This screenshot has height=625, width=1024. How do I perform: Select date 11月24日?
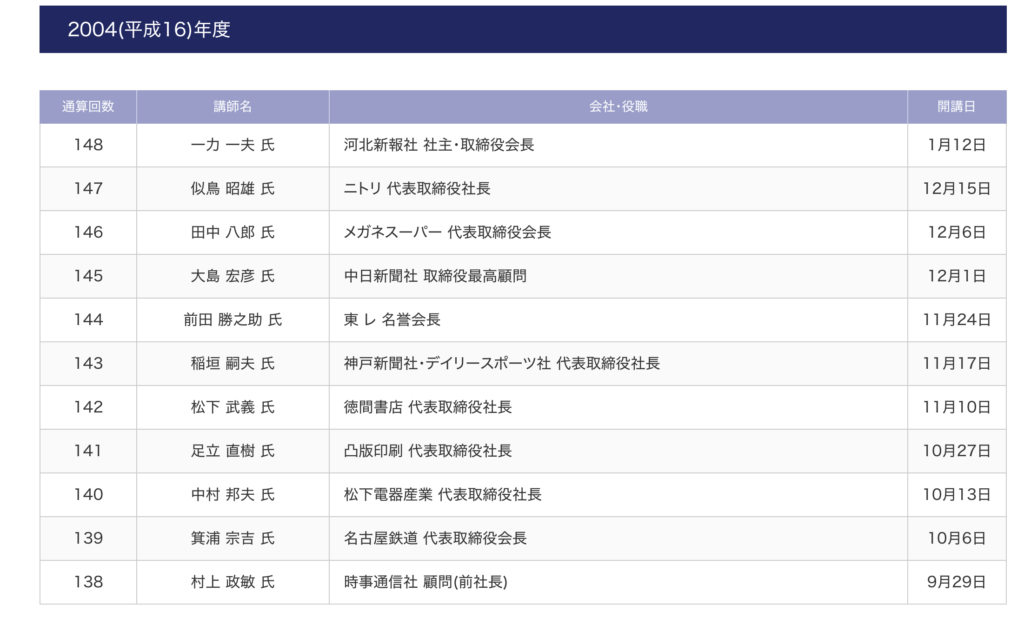(x=957, y=320)
